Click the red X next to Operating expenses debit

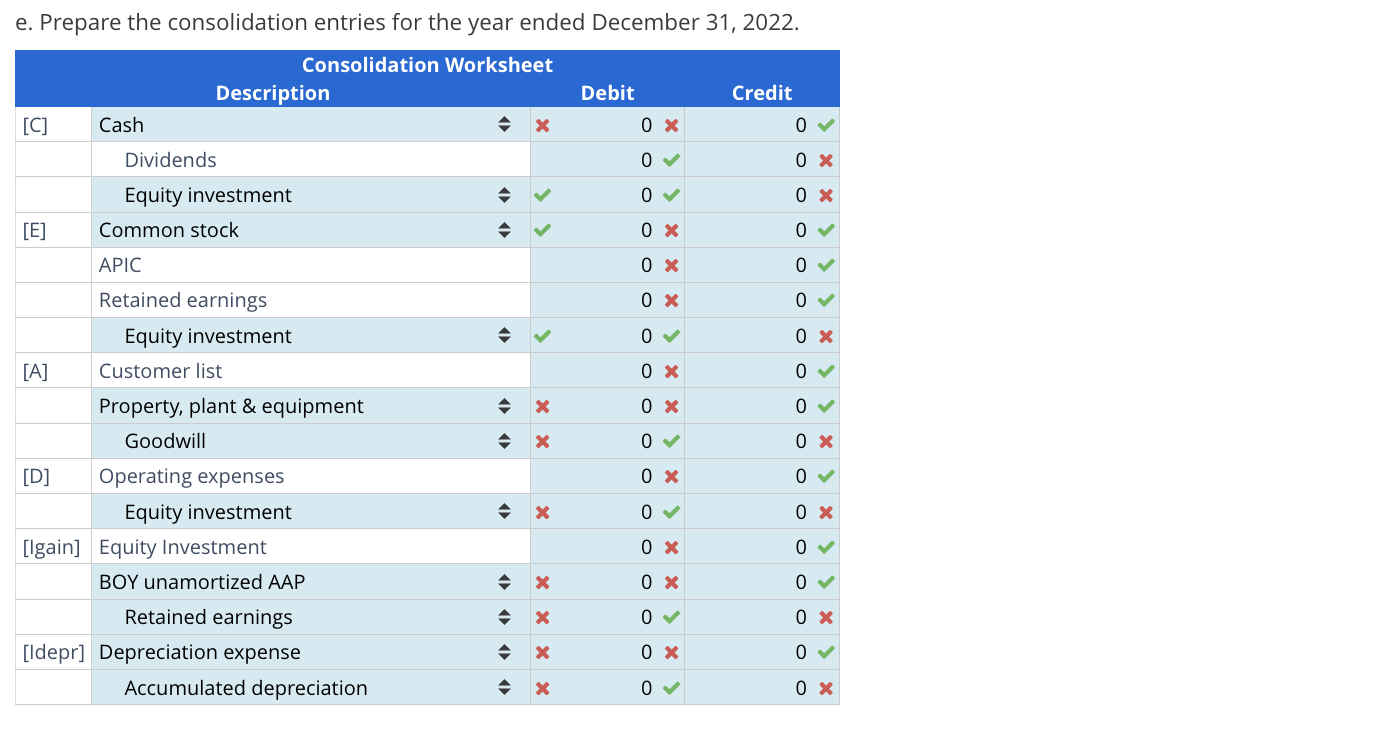670,475
